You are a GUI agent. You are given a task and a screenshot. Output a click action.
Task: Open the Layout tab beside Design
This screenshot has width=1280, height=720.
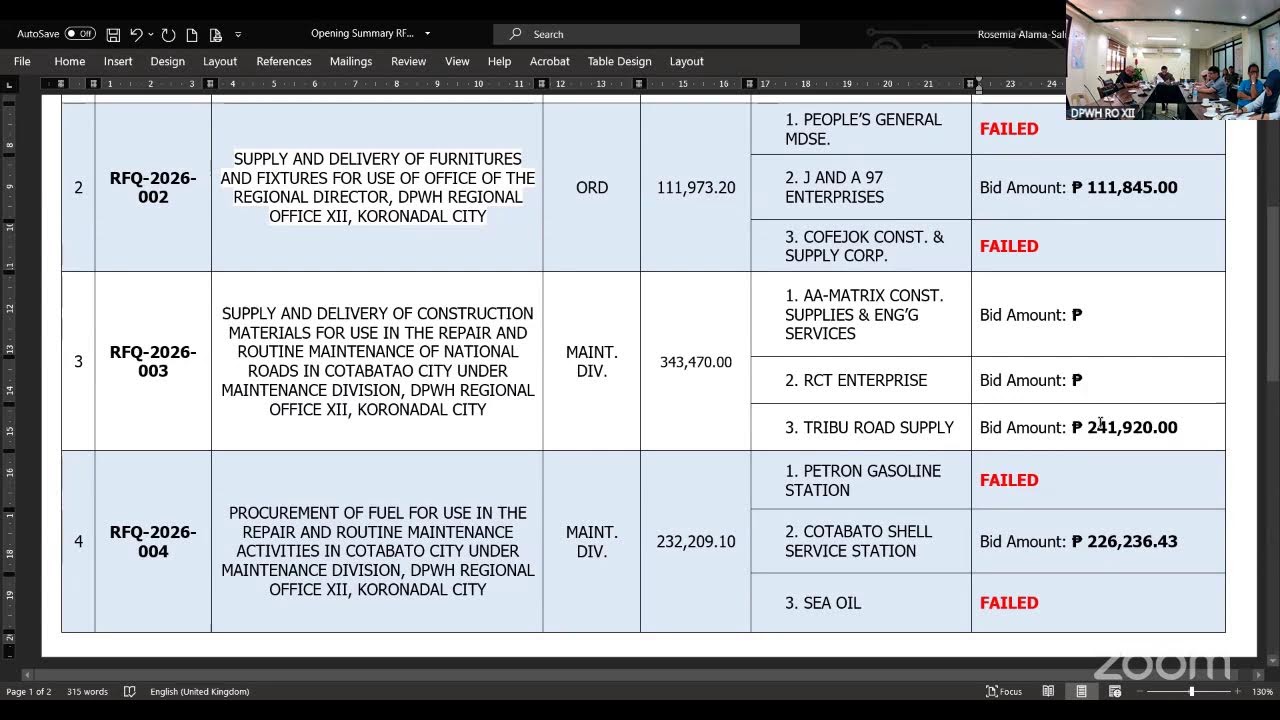(x=220, y=61)
